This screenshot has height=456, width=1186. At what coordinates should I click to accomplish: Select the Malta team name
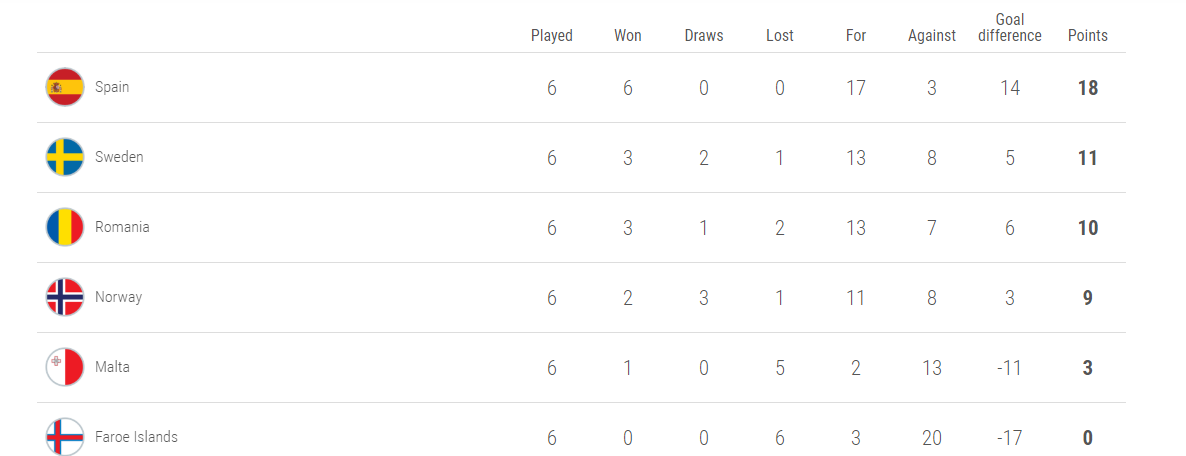tap(112, 368)
